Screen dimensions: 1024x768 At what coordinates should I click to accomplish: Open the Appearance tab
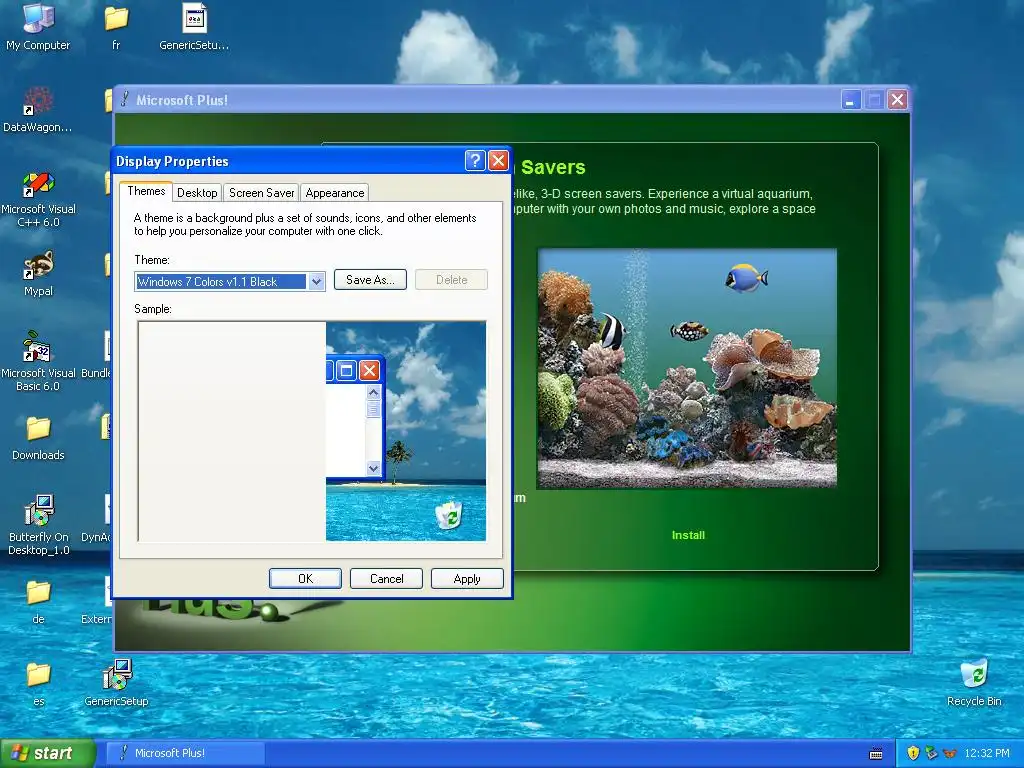click(334, 193)
